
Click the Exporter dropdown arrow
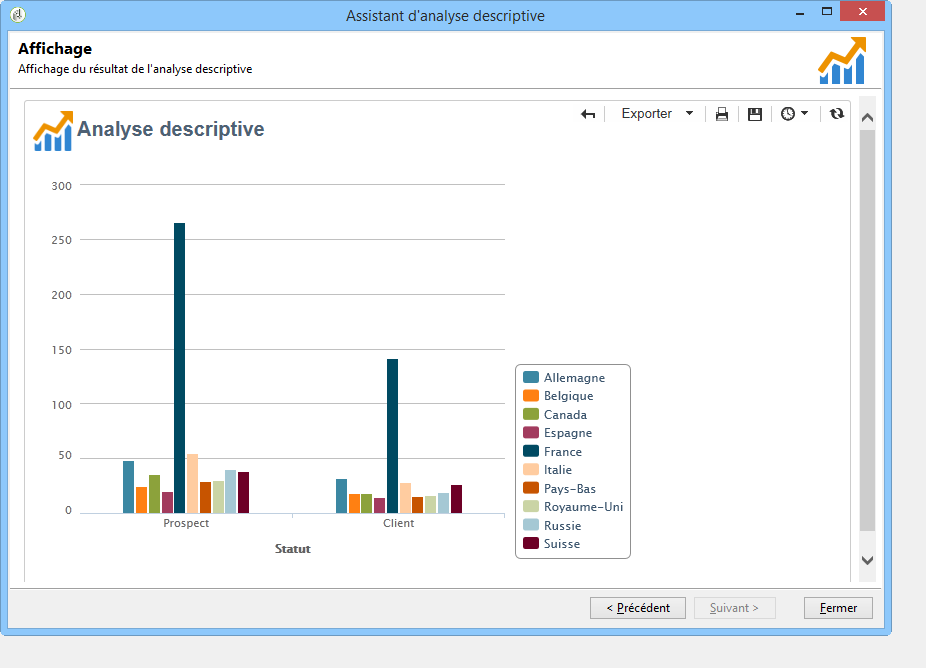click(x=689, y=113)
